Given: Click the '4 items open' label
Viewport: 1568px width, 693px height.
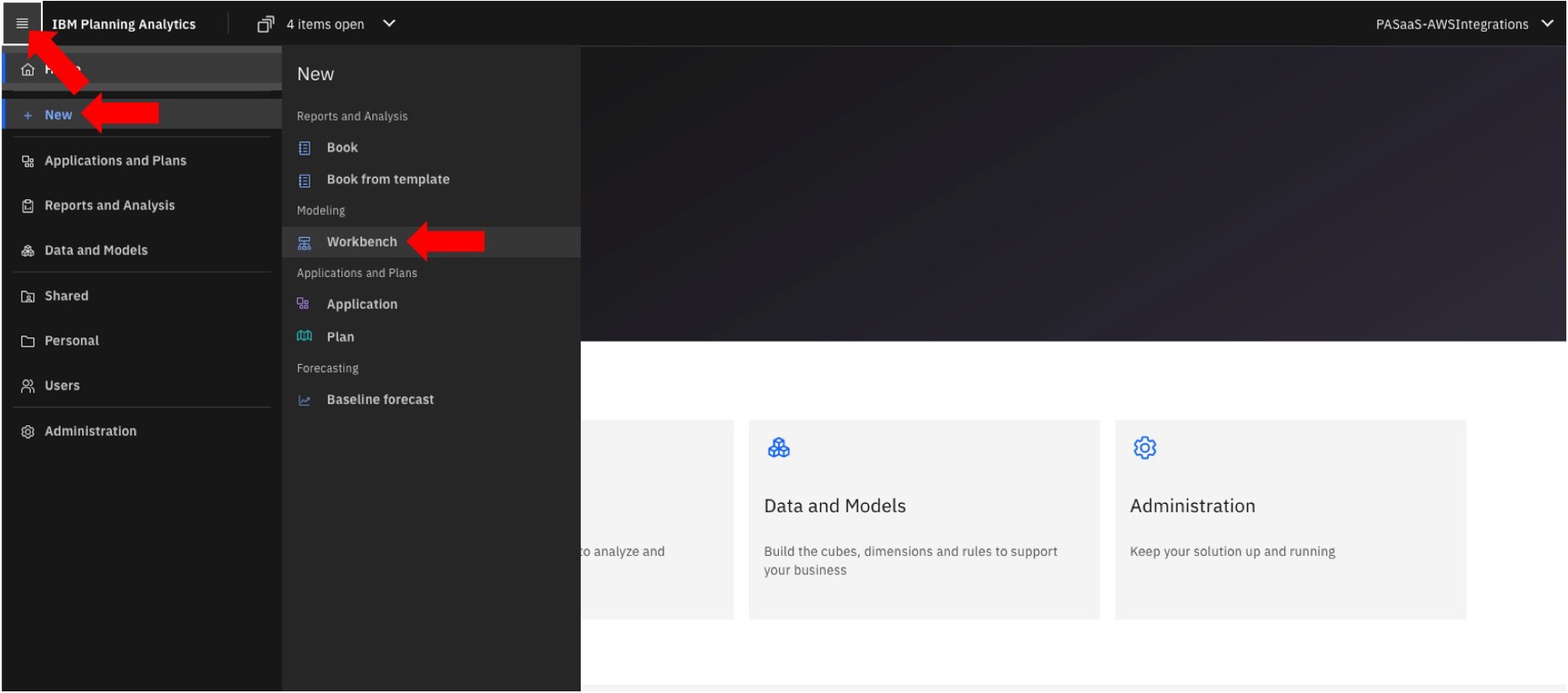Looking at the screenshot, I should (325, 24).
